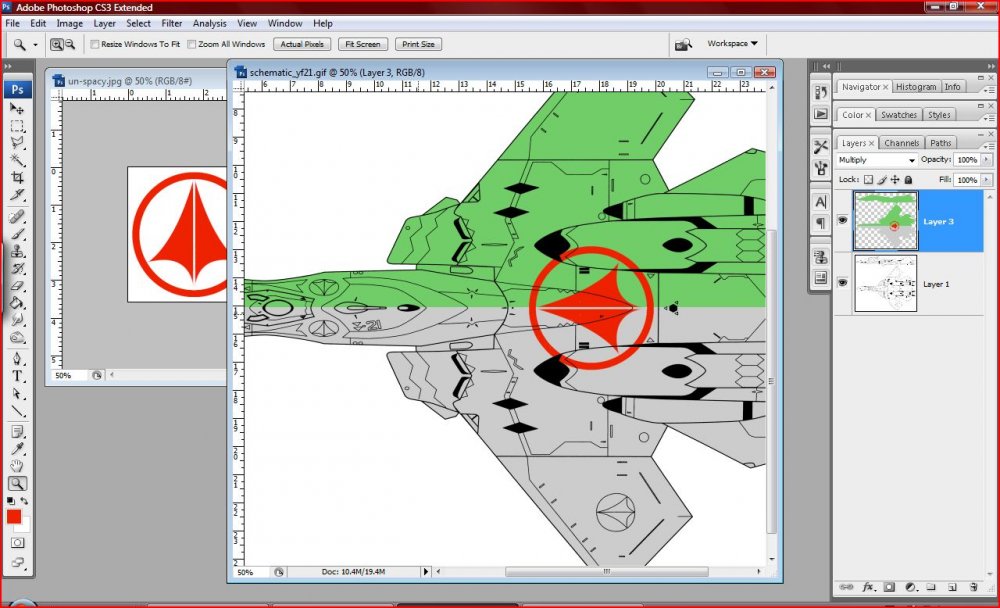The image size is (1000, 608).
Task: Hide Layer 3 using eye icon
Action: [843, 222]
